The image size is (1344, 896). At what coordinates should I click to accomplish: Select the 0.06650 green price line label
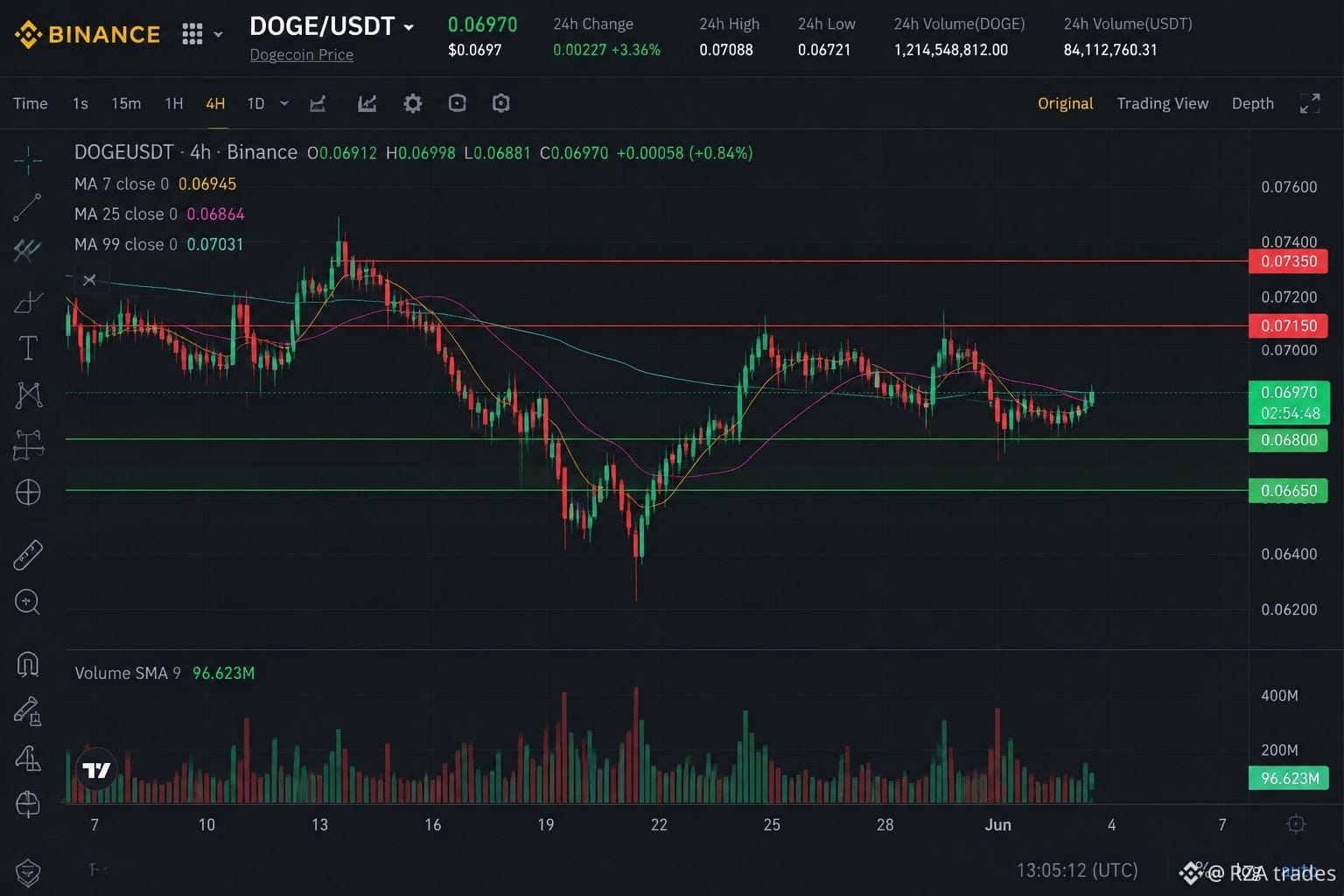coord(1289,490)
